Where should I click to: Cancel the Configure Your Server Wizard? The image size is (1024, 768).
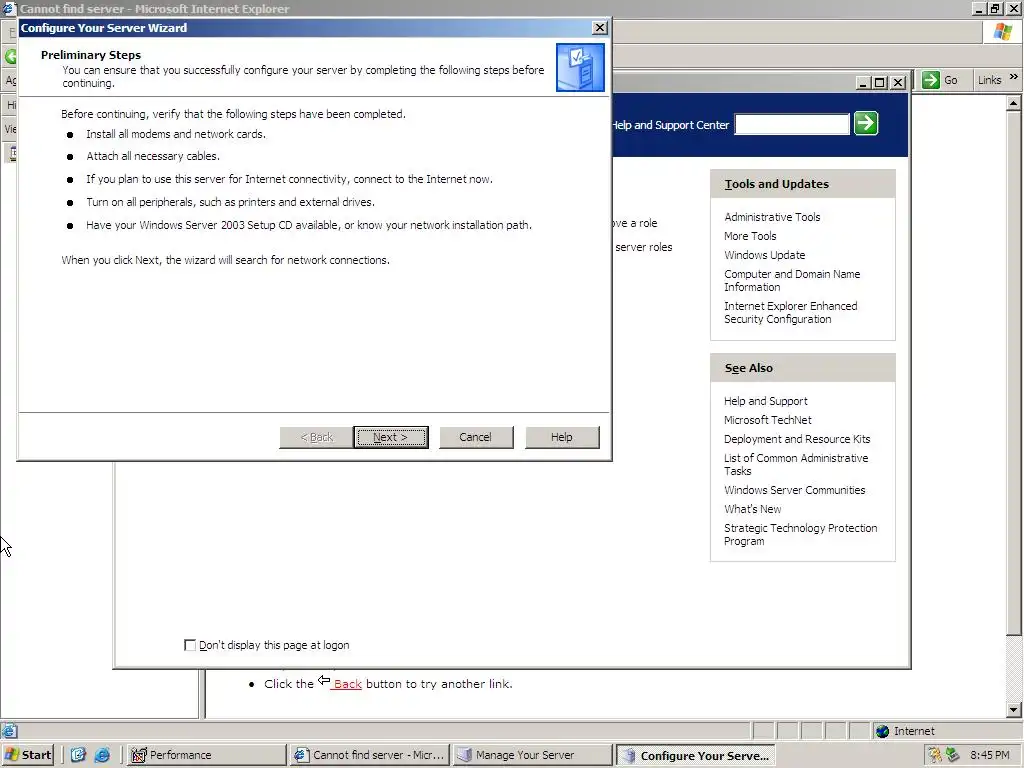pyautogui.click(x=475, y=437)
